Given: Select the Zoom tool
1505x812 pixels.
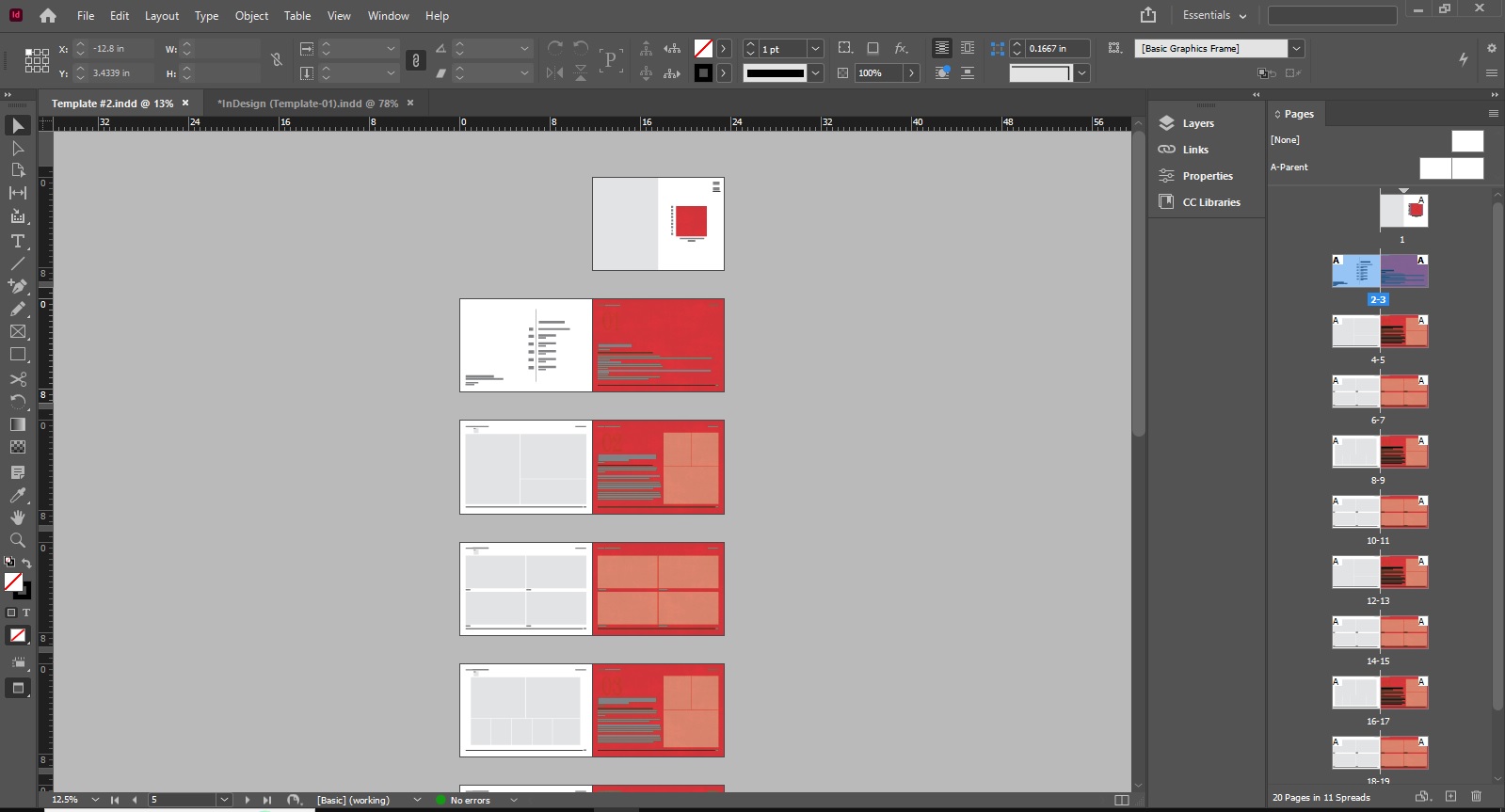Looking at the screenshot, I should [18, 540].
